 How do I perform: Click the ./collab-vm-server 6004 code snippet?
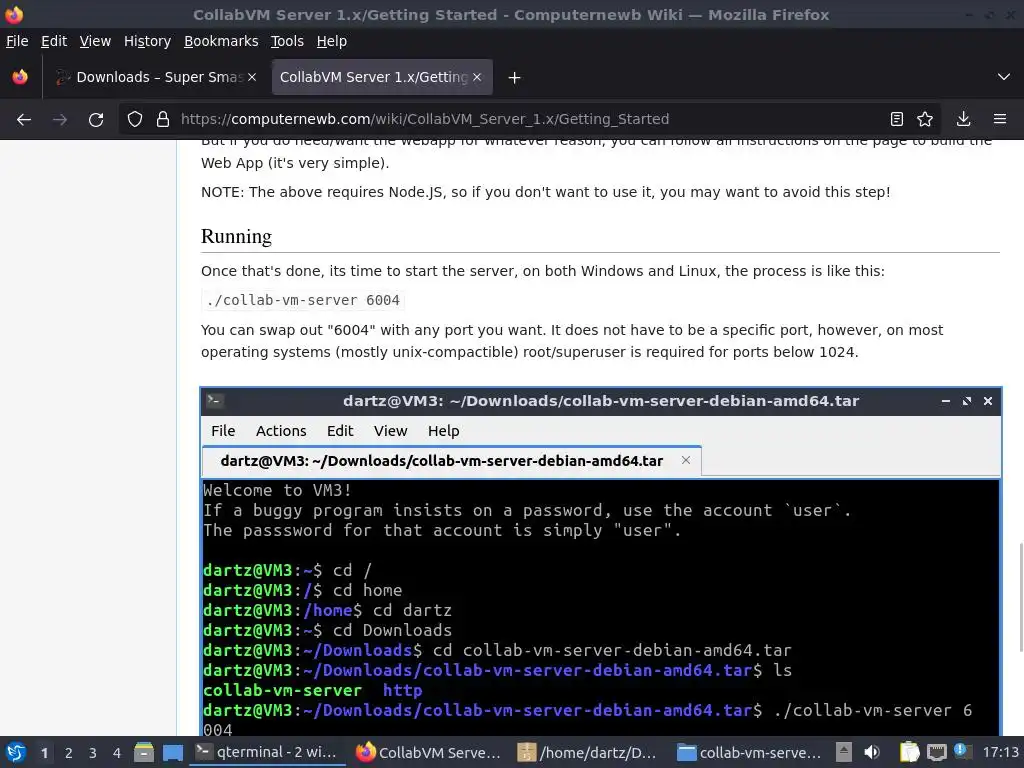click(303, 300)
